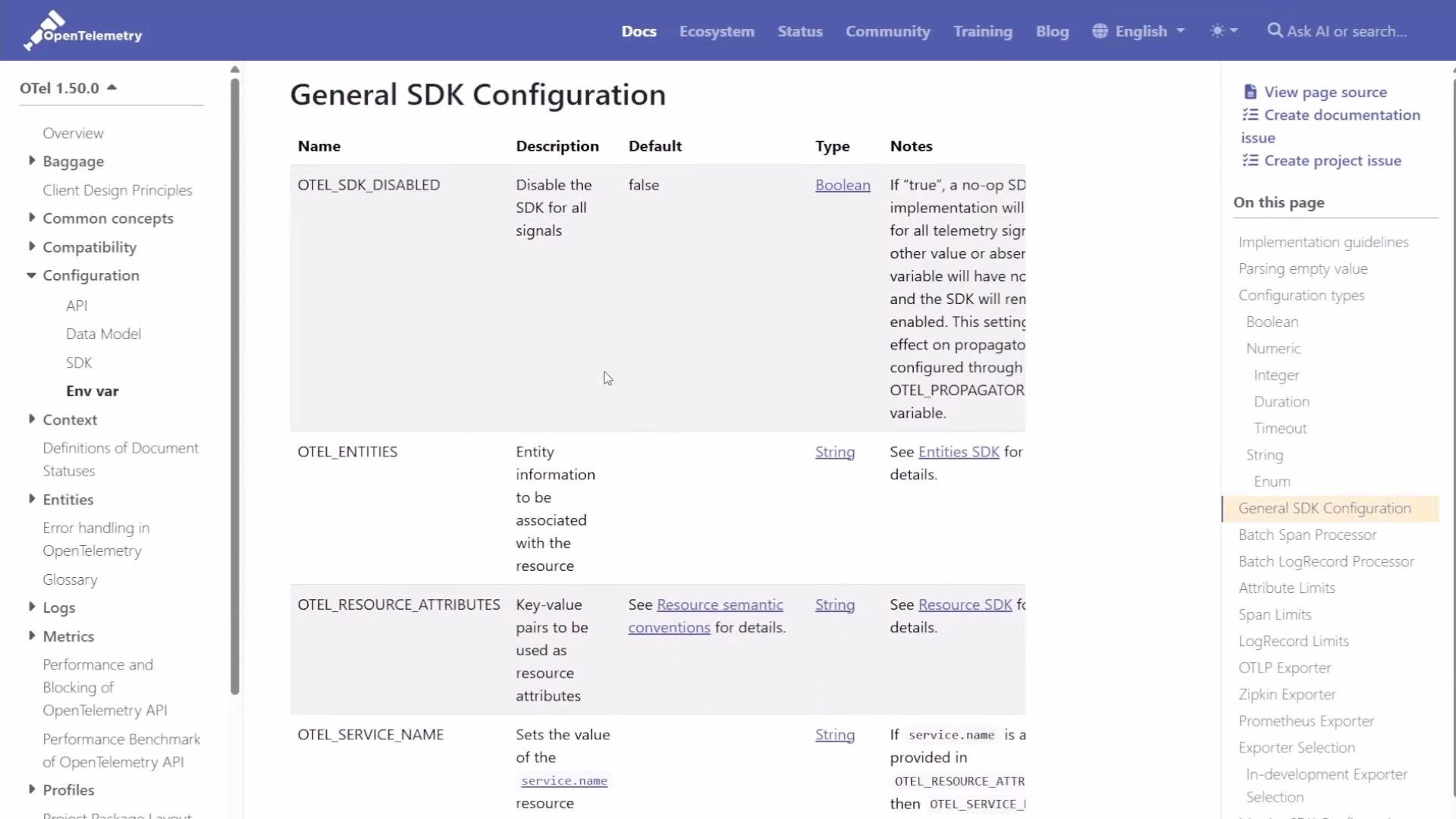1456x819 pixels.
Task: Open the Overview sidebar page
Action: 73,133
